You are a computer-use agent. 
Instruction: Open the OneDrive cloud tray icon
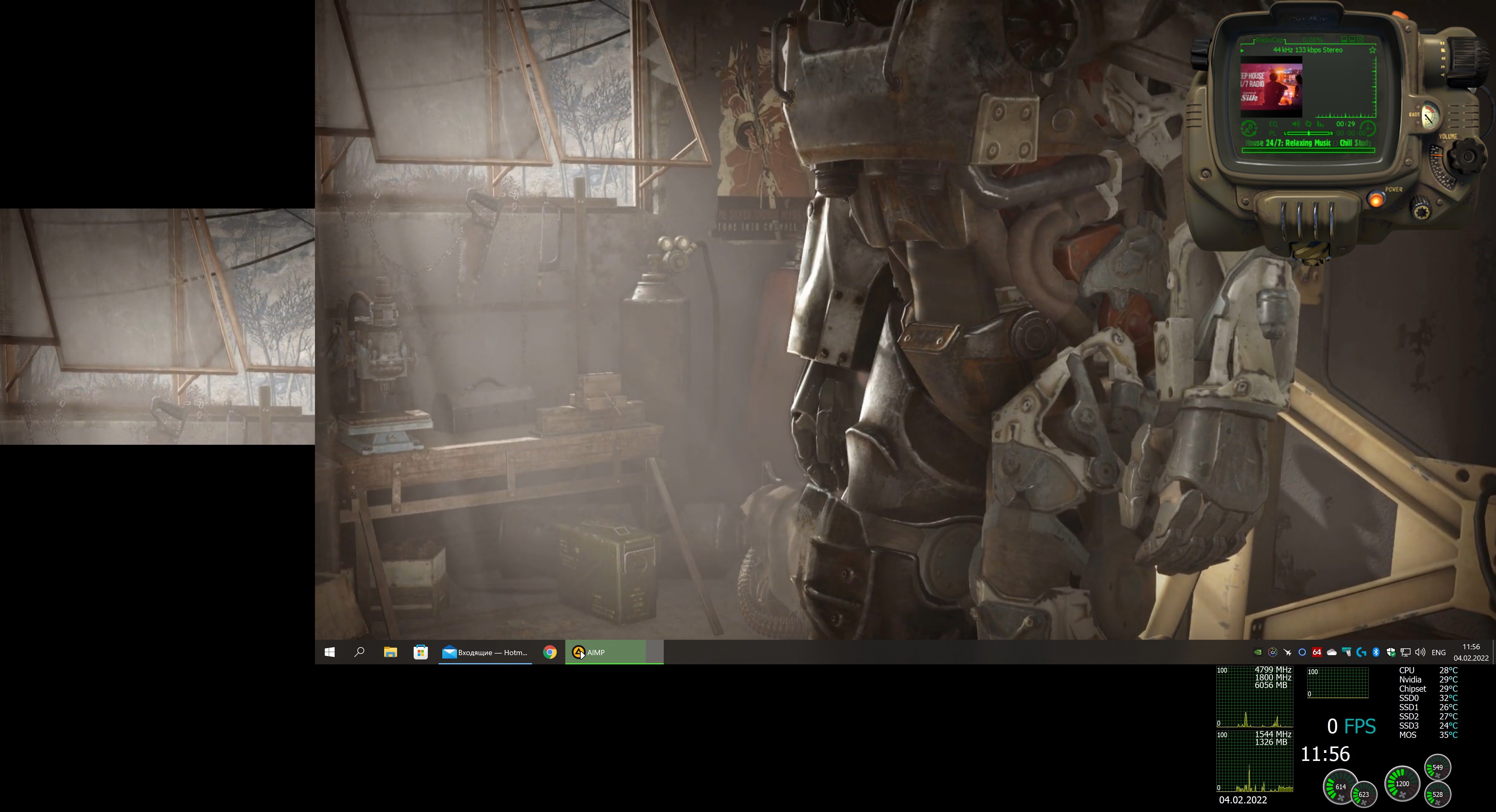[1332, 652]
